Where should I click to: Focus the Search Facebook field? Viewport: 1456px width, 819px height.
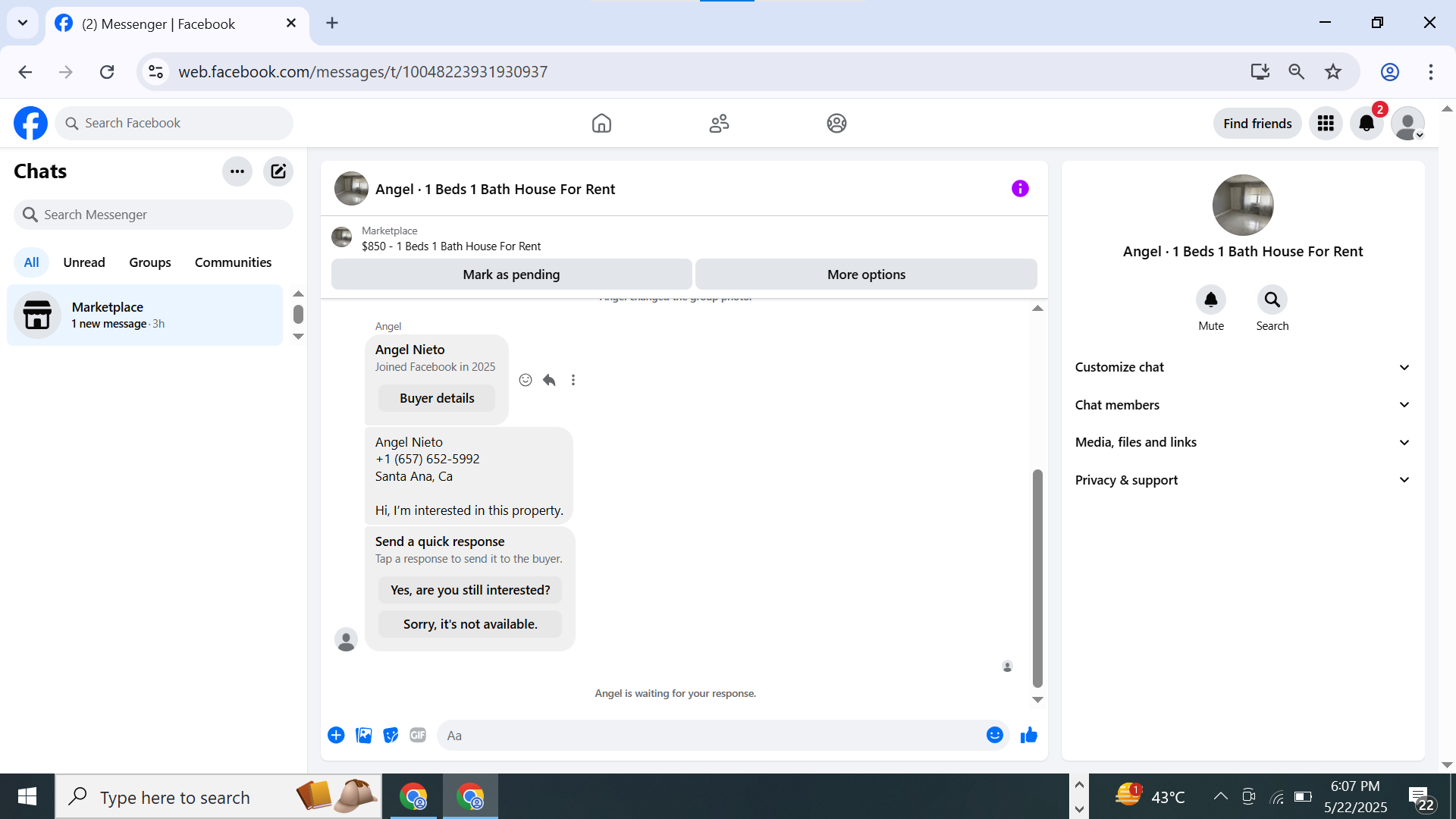click(x=174, y=123)
